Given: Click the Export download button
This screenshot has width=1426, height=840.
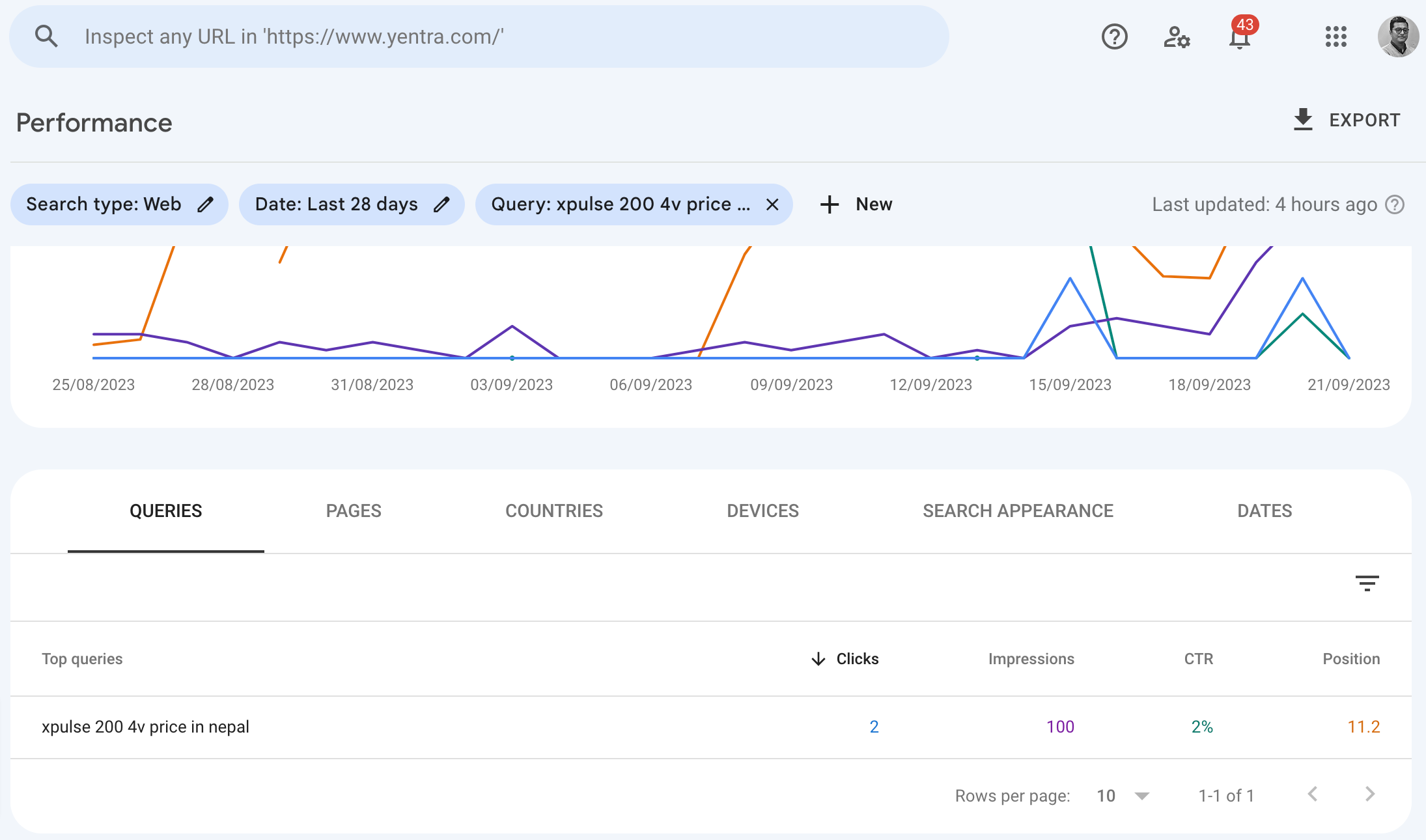Looking at the screenshot, I should pyautogui.click(x=1346, y=120).
